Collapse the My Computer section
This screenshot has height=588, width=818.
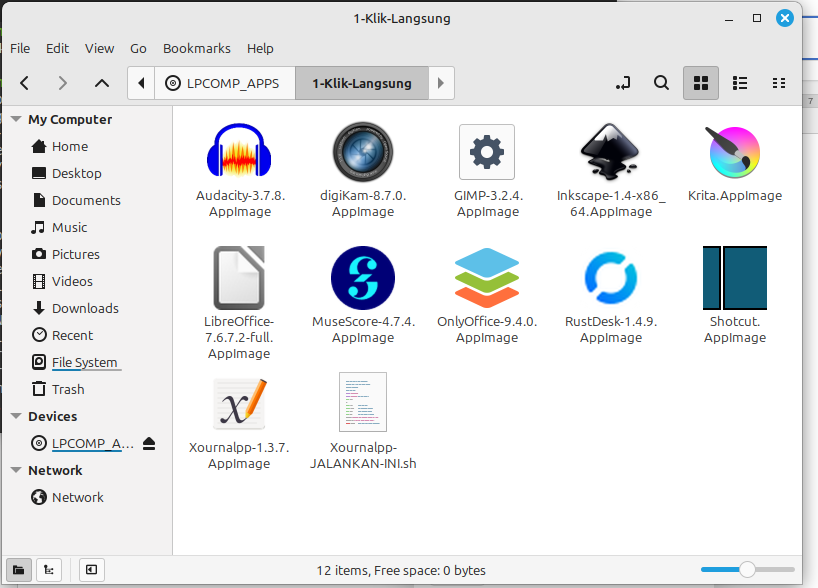tap(16, 119)
